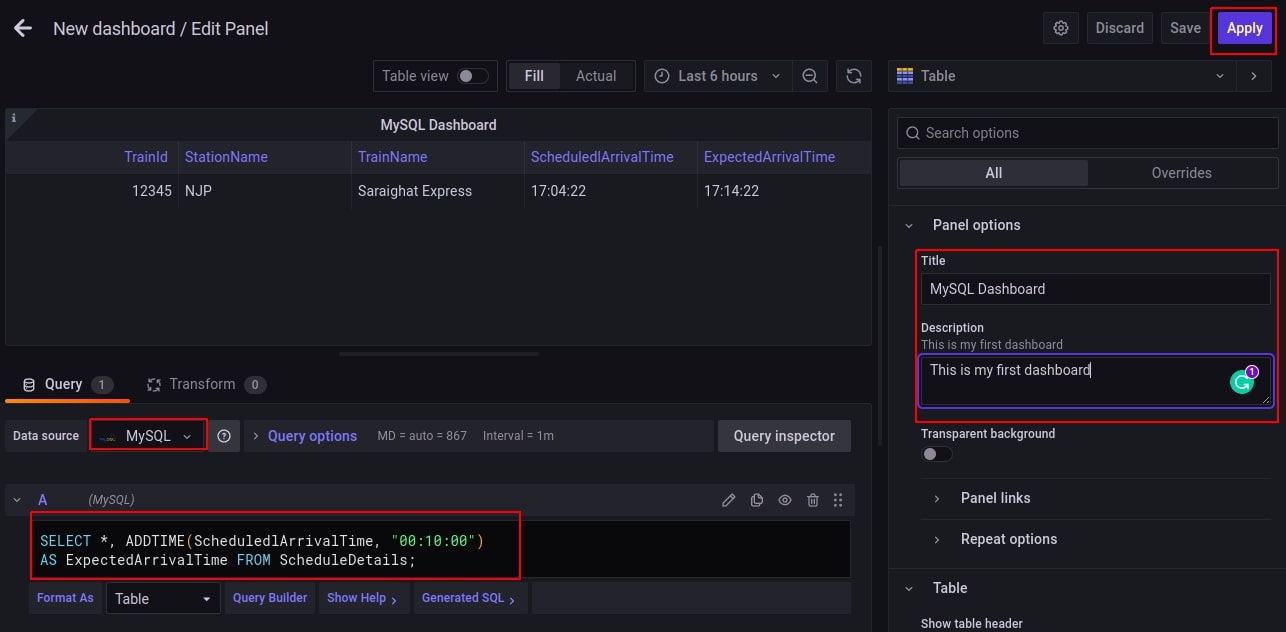
Task: Toggle query A visibility with eye icon
Action: (x=785, y=500)
